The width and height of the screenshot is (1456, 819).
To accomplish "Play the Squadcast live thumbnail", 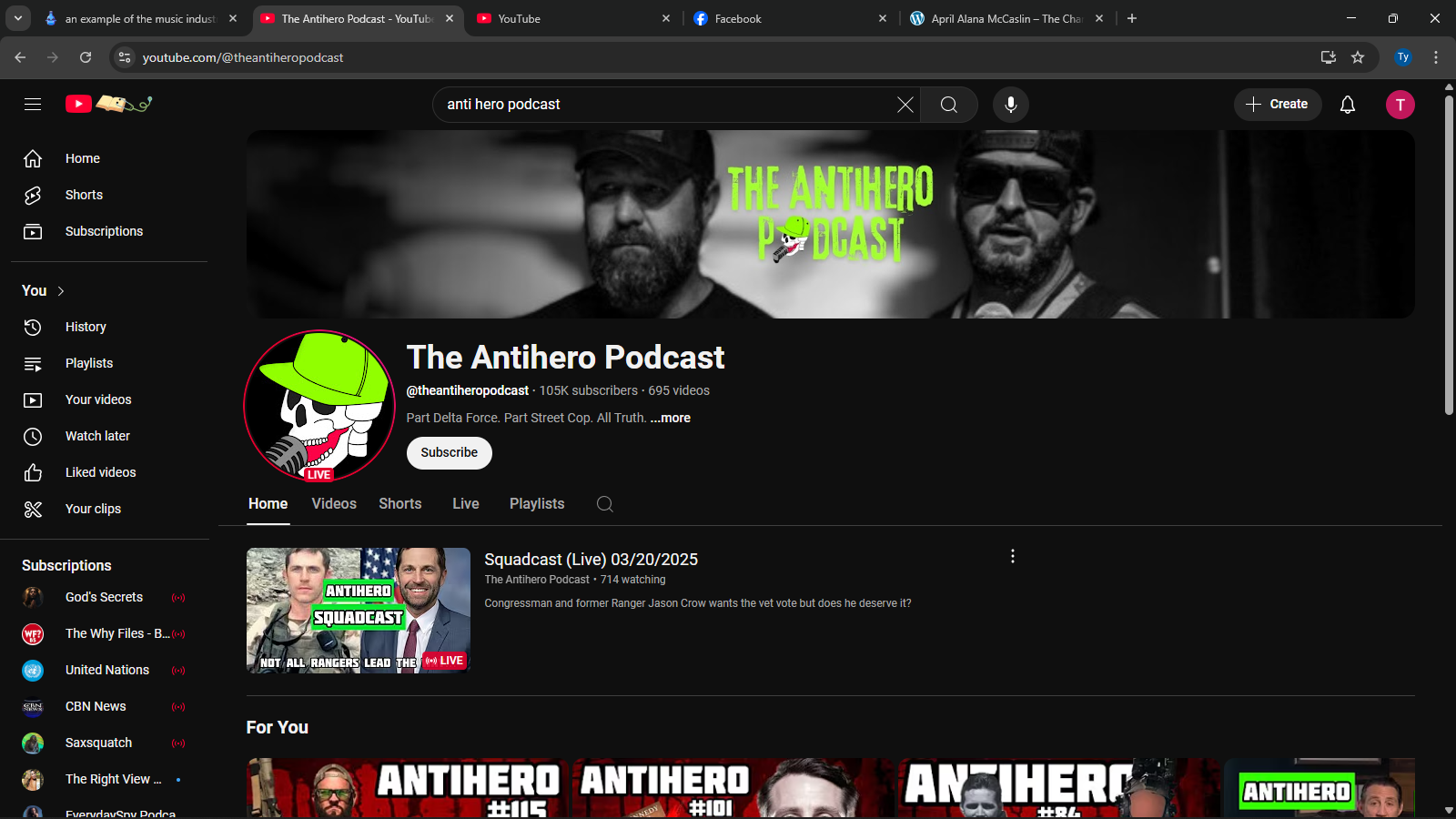I will click(359, 611).
